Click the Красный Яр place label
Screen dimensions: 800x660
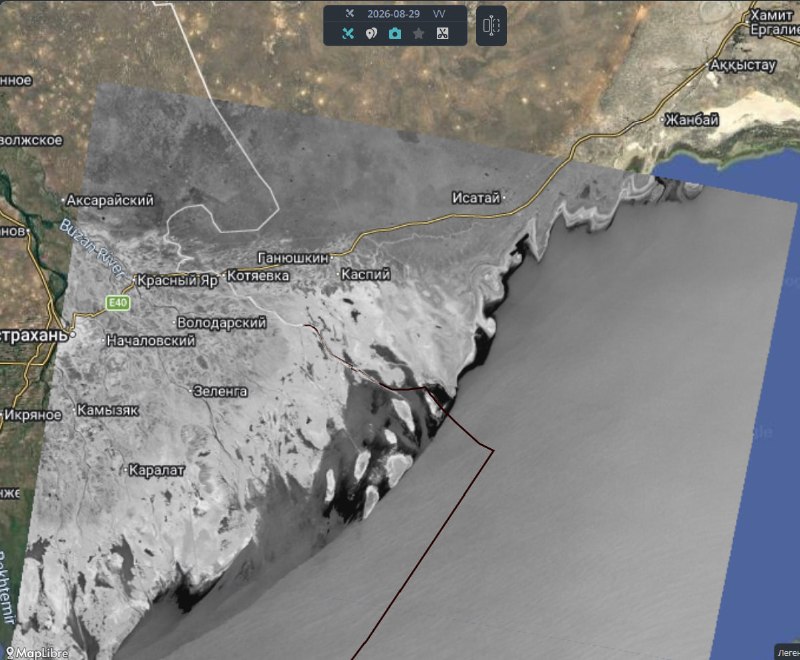178,281
